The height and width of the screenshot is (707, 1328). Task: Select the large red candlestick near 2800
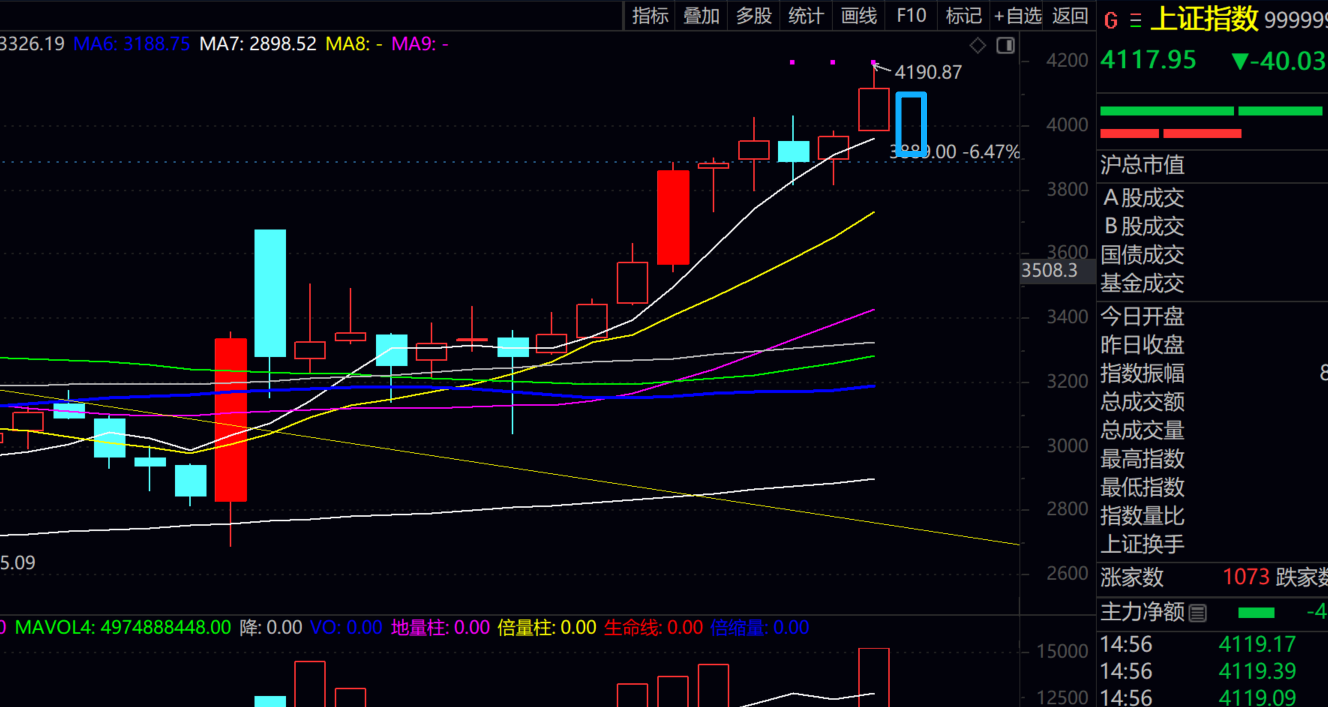point(231,420)
